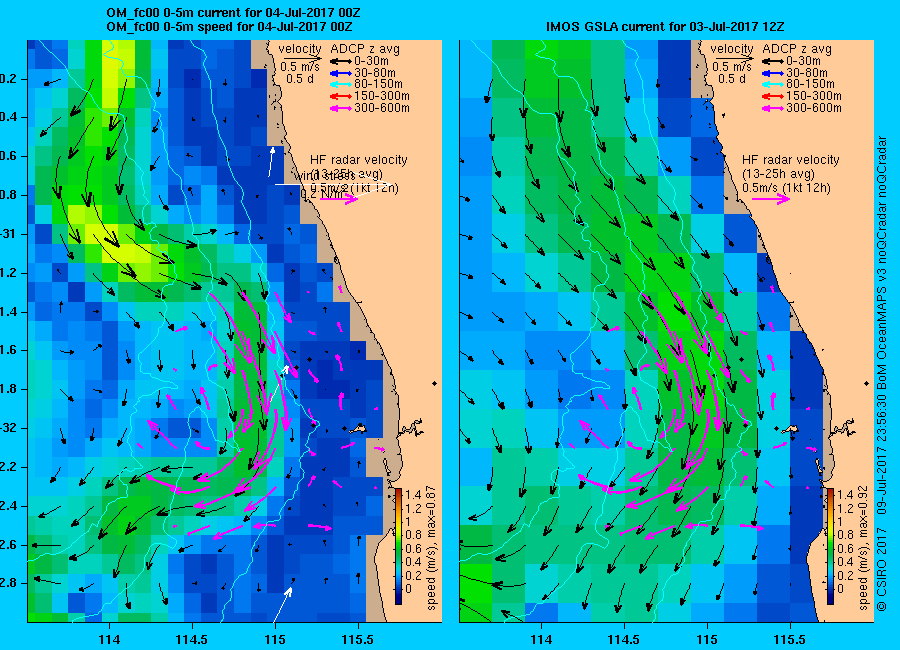Click 'speed (m/s), max=0.92' label
Viewport: 900px width, 650px height.
pyautogui.click(x=863, y=548)
